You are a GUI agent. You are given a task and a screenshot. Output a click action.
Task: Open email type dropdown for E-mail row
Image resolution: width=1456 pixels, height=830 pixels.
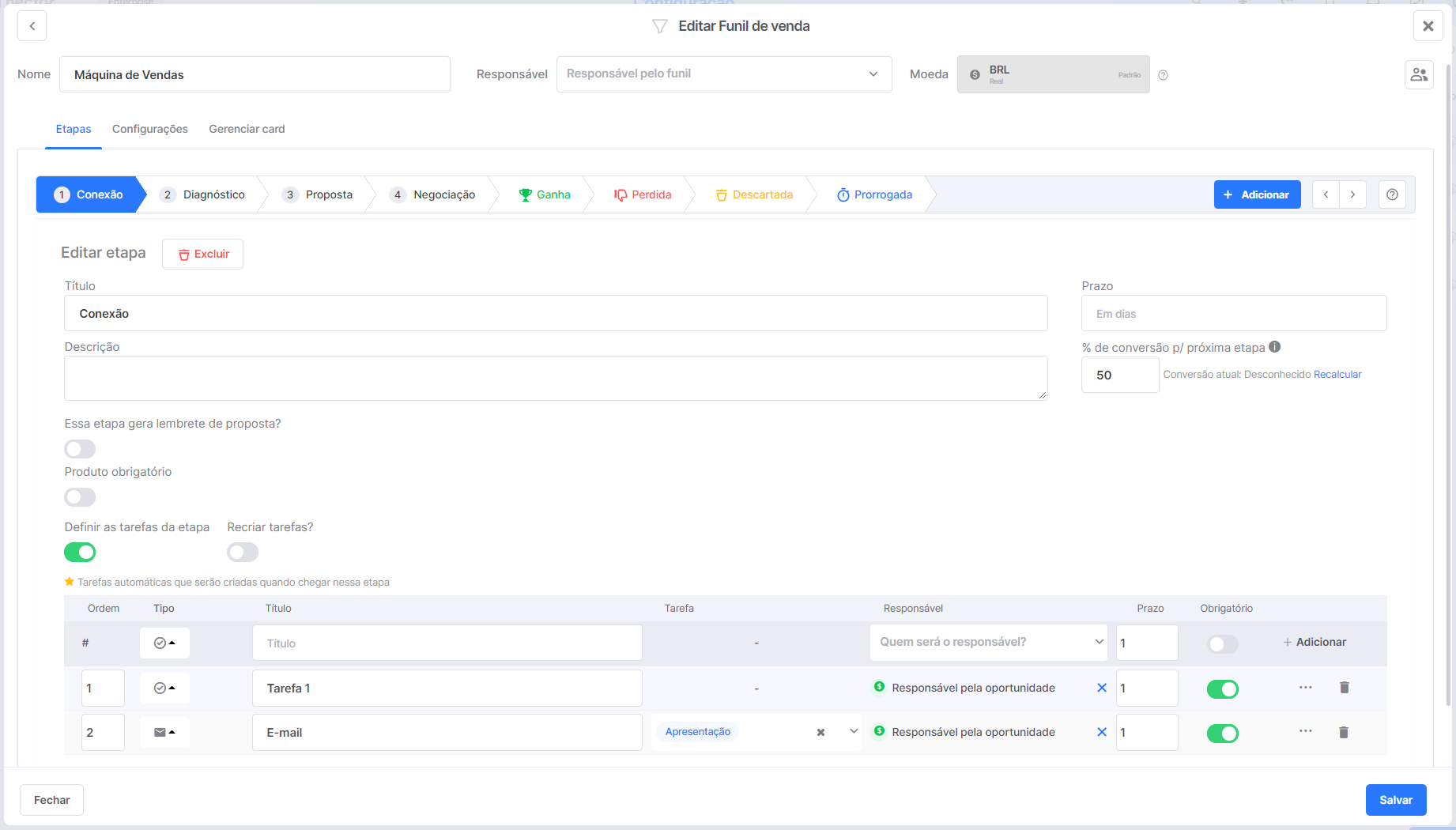coord(164,732)
